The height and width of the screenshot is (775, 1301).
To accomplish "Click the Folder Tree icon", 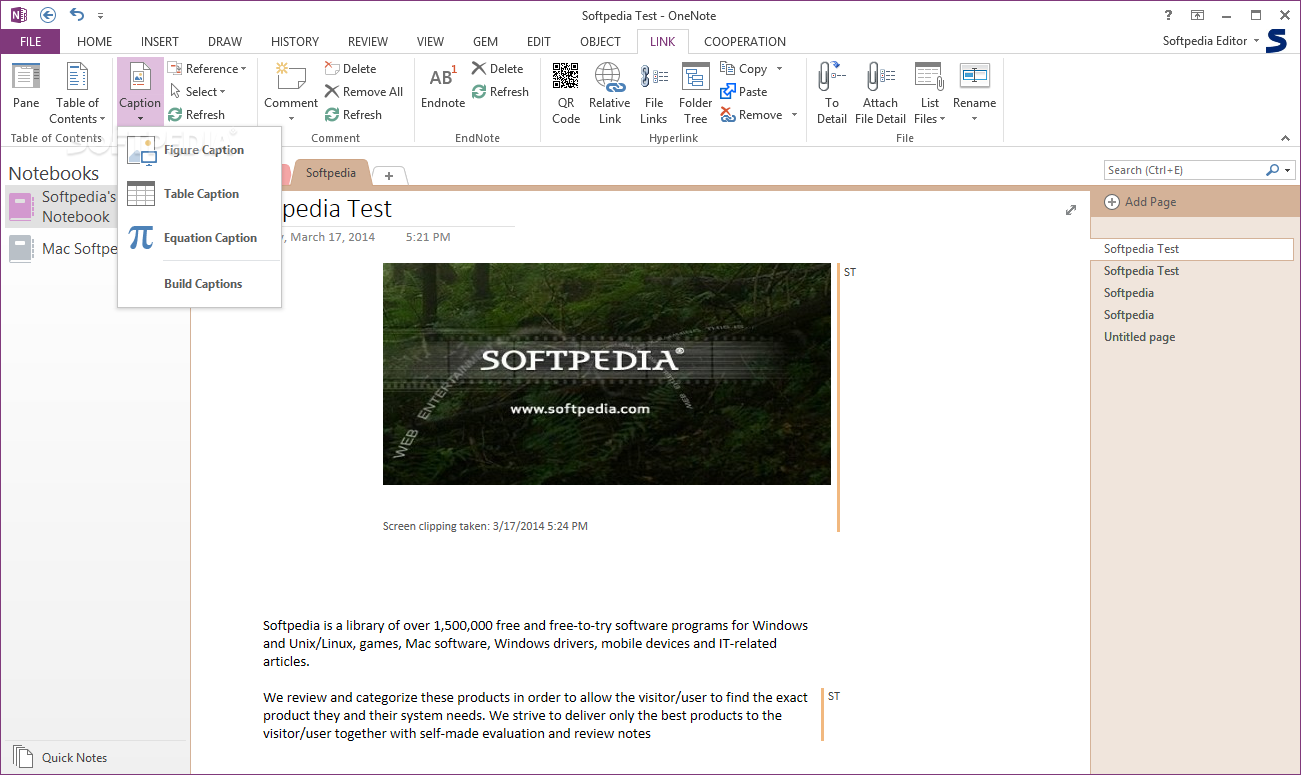I will click(695, 76).
